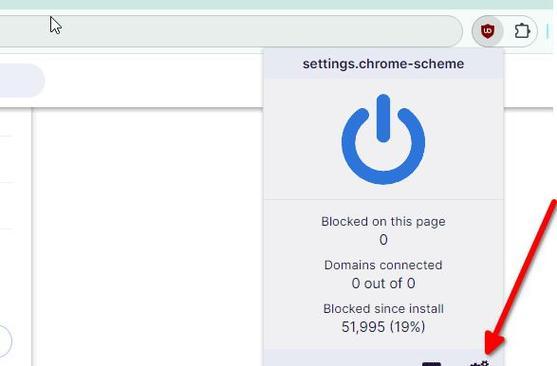Click the zero count under Blocked on this page
The height and width of the screenshot is (366, 557).
click(x=383, y=240)
